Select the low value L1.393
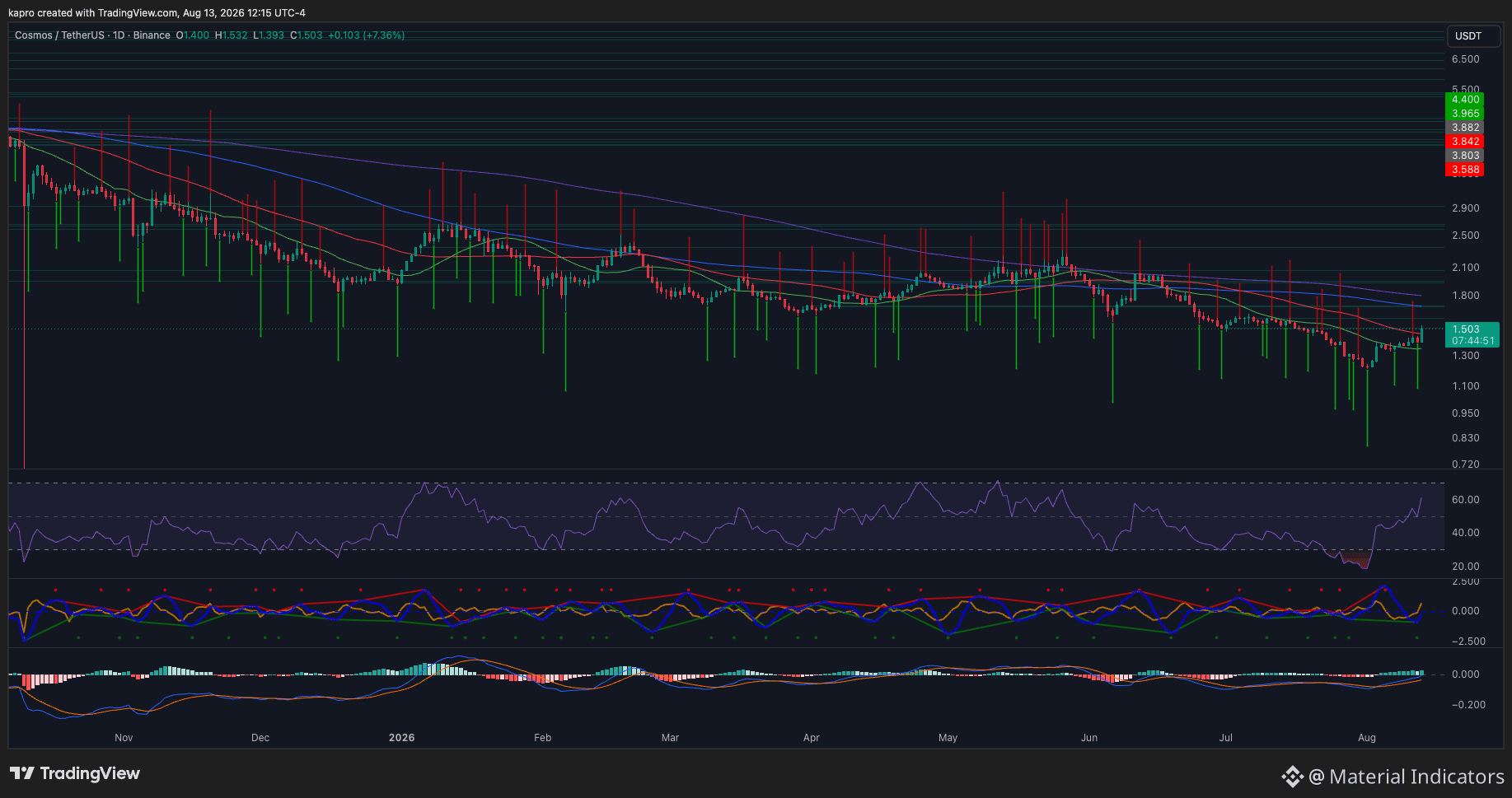Viewport: 1512px width, 798px height. [269, 35]
